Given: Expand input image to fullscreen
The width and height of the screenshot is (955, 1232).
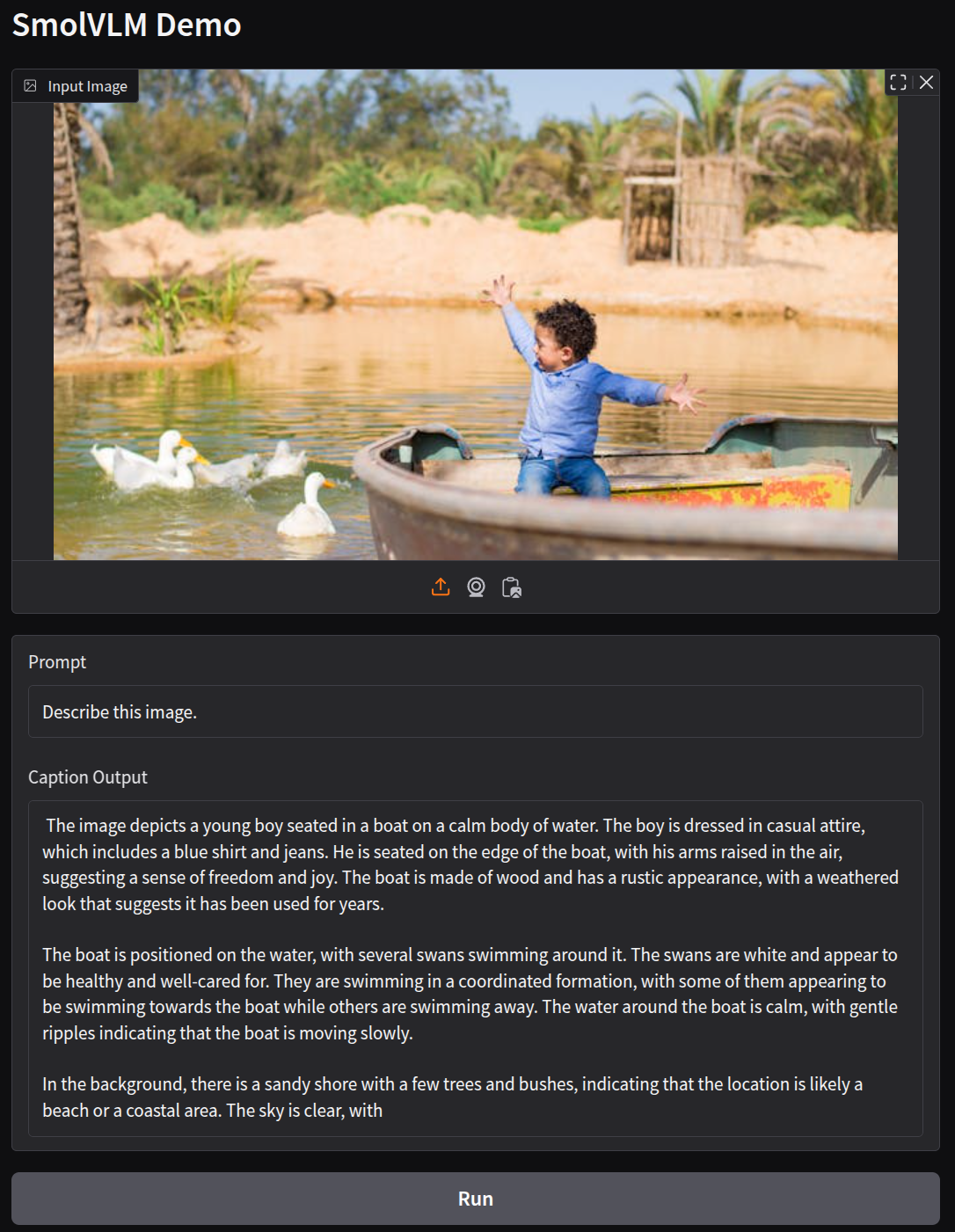Looking at the screenshot, I should [898, 83].
